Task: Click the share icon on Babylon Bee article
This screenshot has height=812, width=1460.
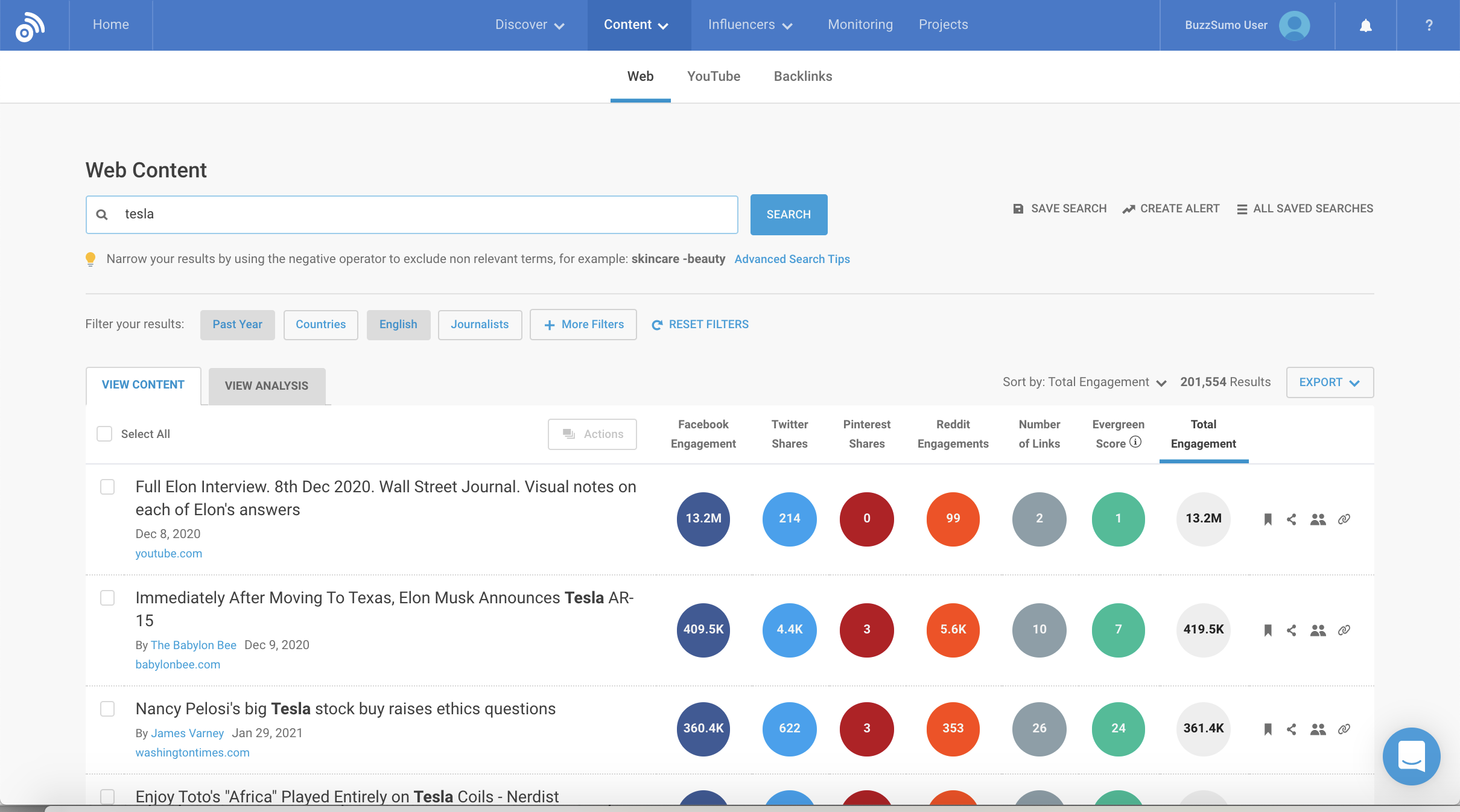Action: click(x=1292, y=629)
